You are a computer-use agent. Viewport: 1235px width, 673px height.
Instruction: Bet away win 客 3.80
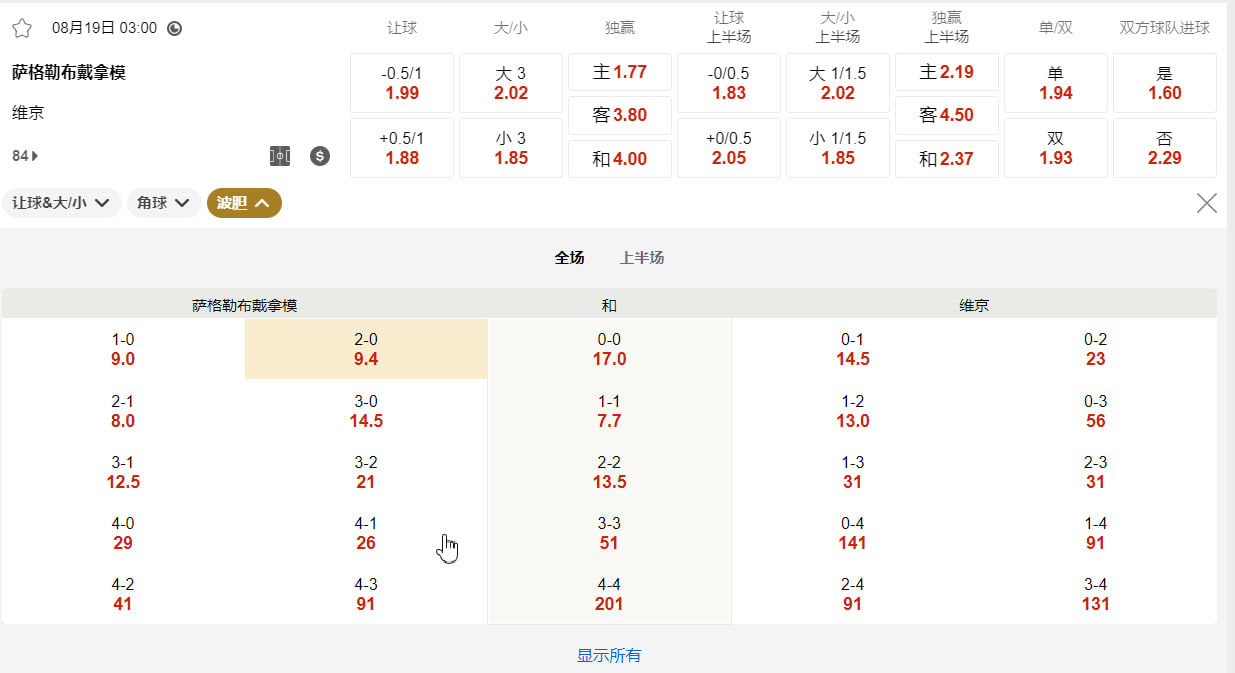point(620,115)
